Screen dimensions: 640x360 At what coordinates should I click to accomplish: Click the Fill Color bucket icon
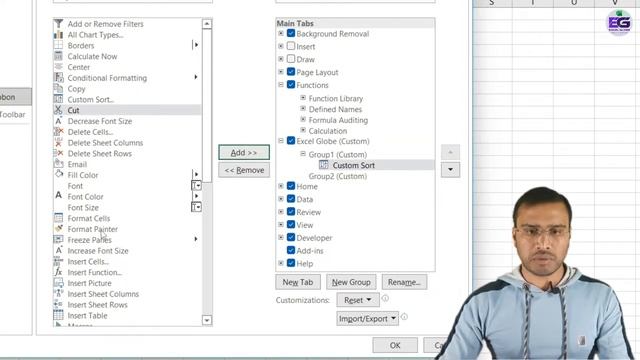click(x=58, y=175)
